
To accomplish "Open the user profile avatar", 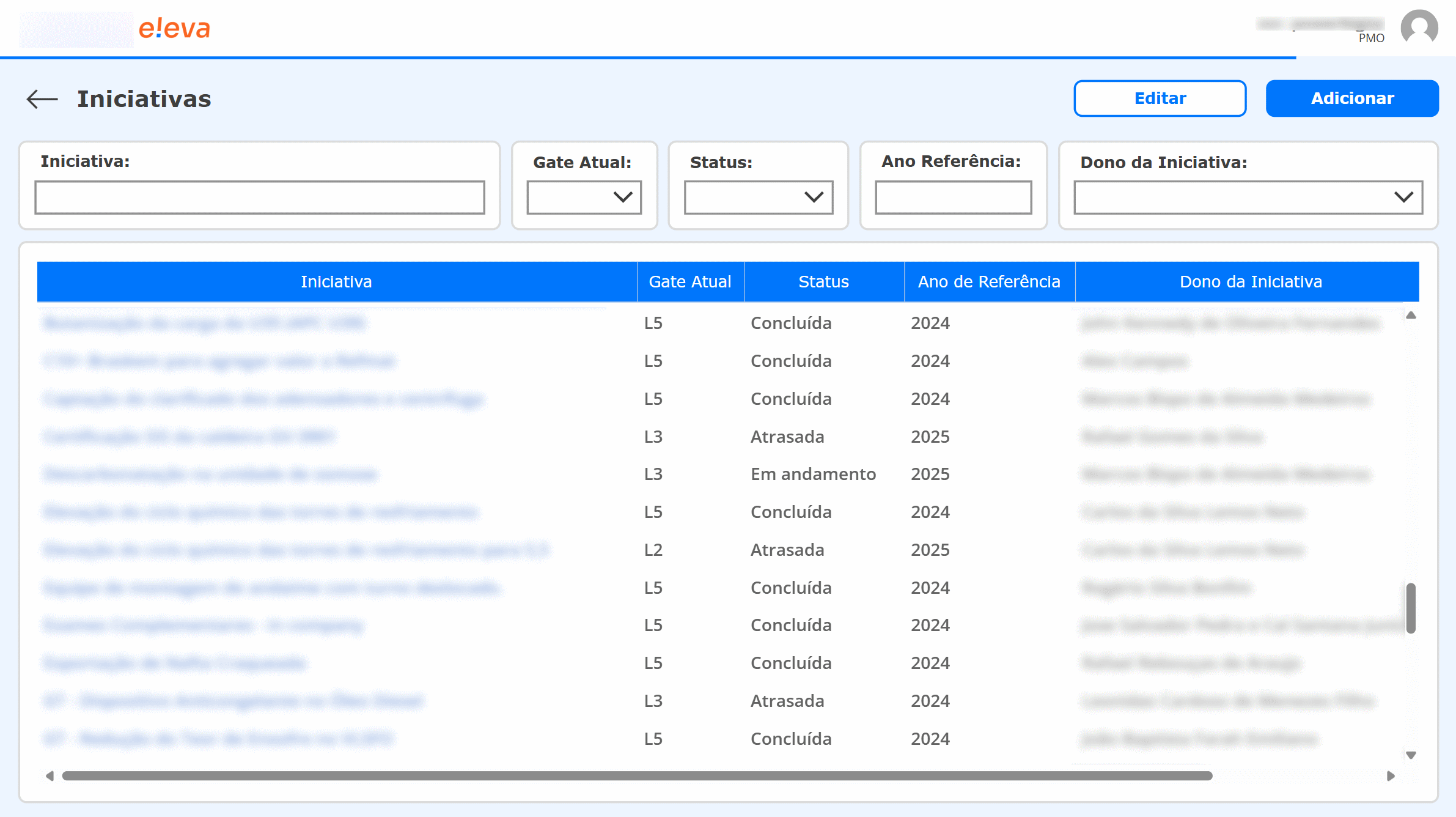I will click(1418, 28).
